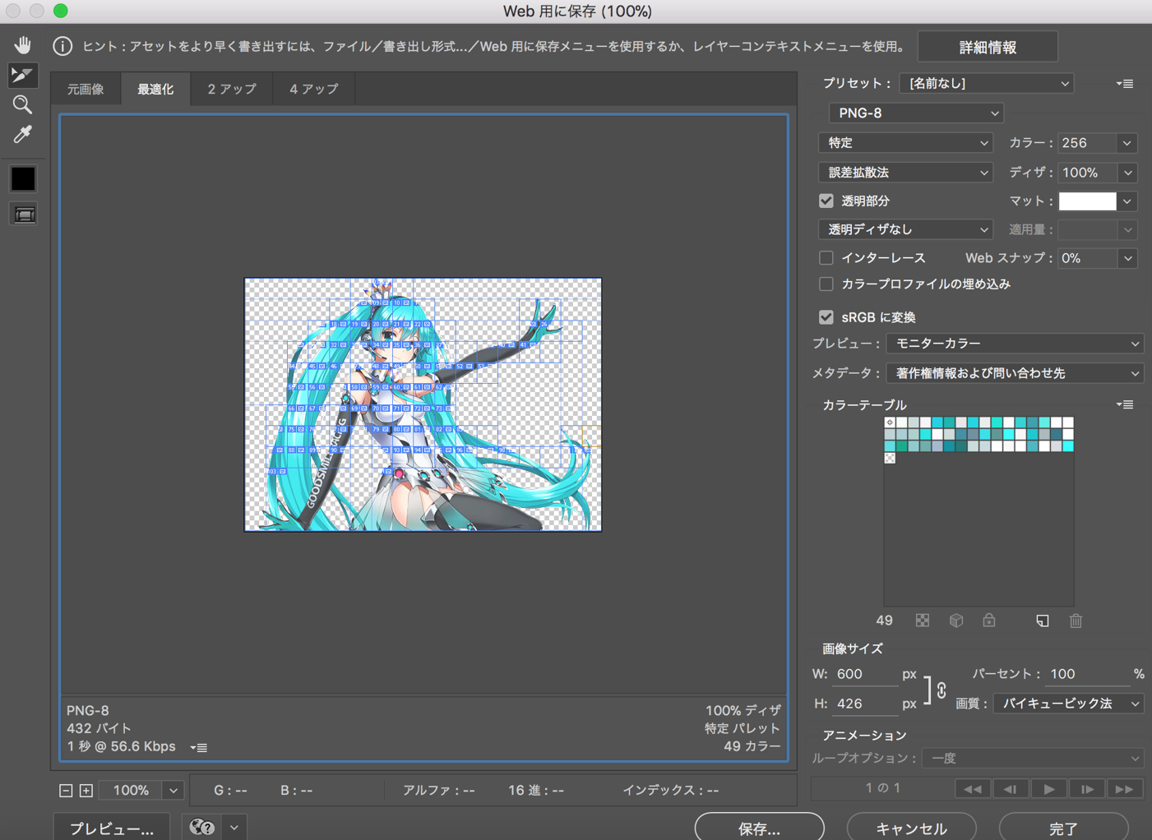Toggle slice visibility icon
Image resolution: width=1152 pixels, height=840 pixels.
coord(24,215)
